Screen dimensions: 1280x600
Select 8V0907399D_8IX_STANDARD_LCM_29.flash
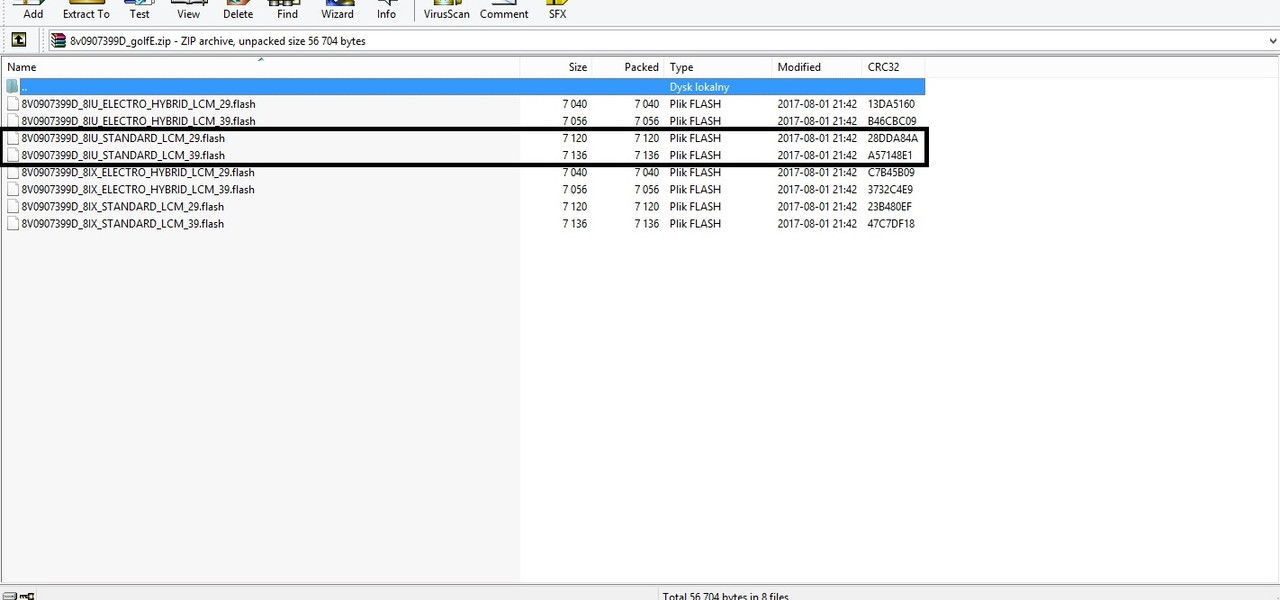coord(123,206)
